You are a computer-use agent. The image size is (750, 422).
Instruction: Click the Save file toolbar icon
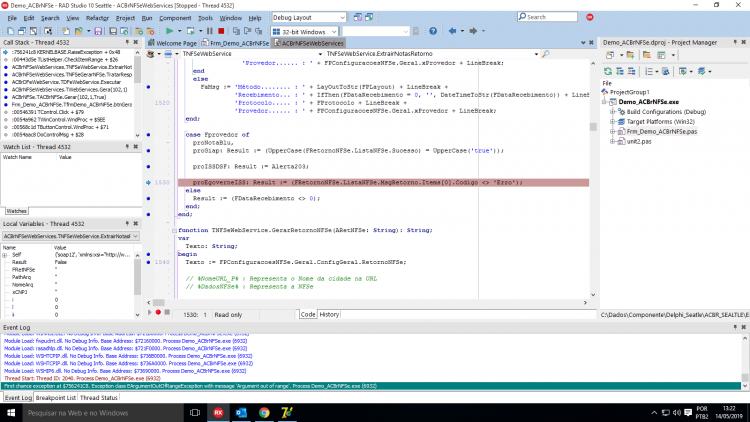(98, 31)
